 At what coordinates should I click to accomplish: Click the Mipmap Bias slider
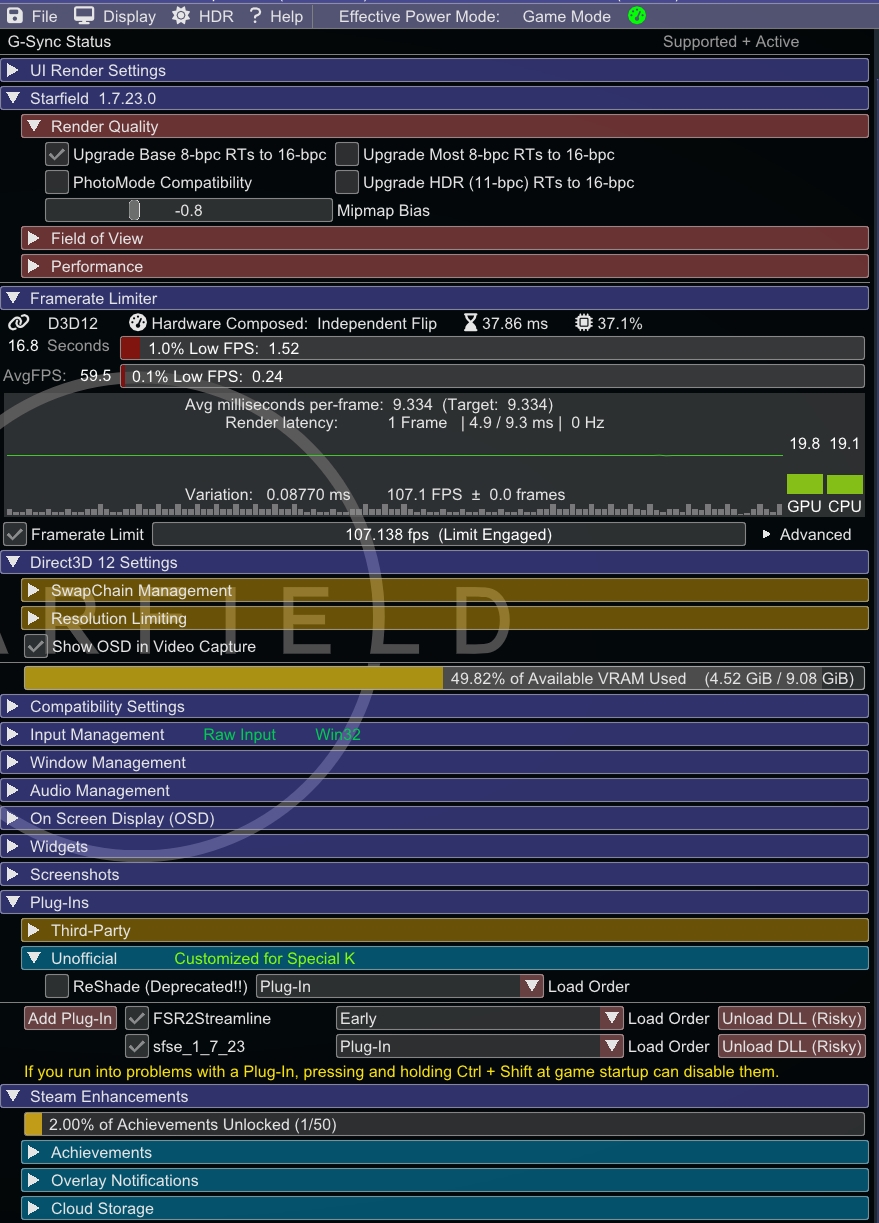188,211
